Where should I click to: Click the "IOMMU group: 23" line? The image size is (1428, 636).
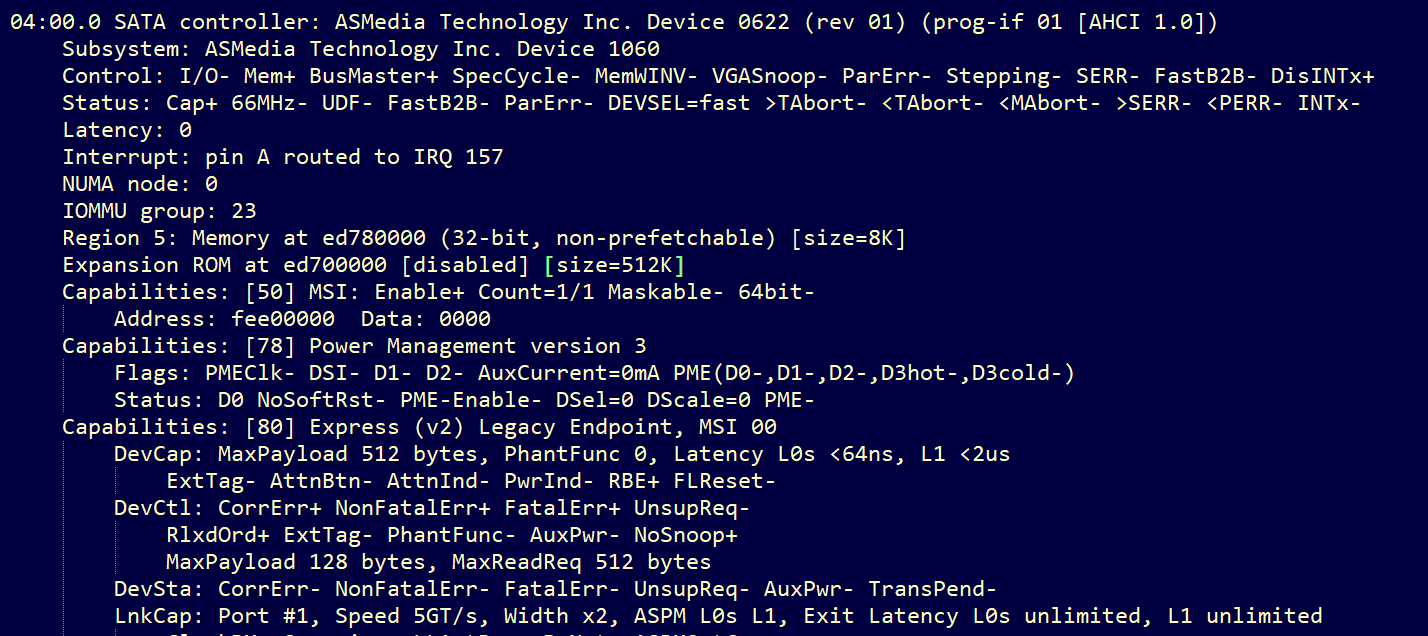(x=159, y=211)
